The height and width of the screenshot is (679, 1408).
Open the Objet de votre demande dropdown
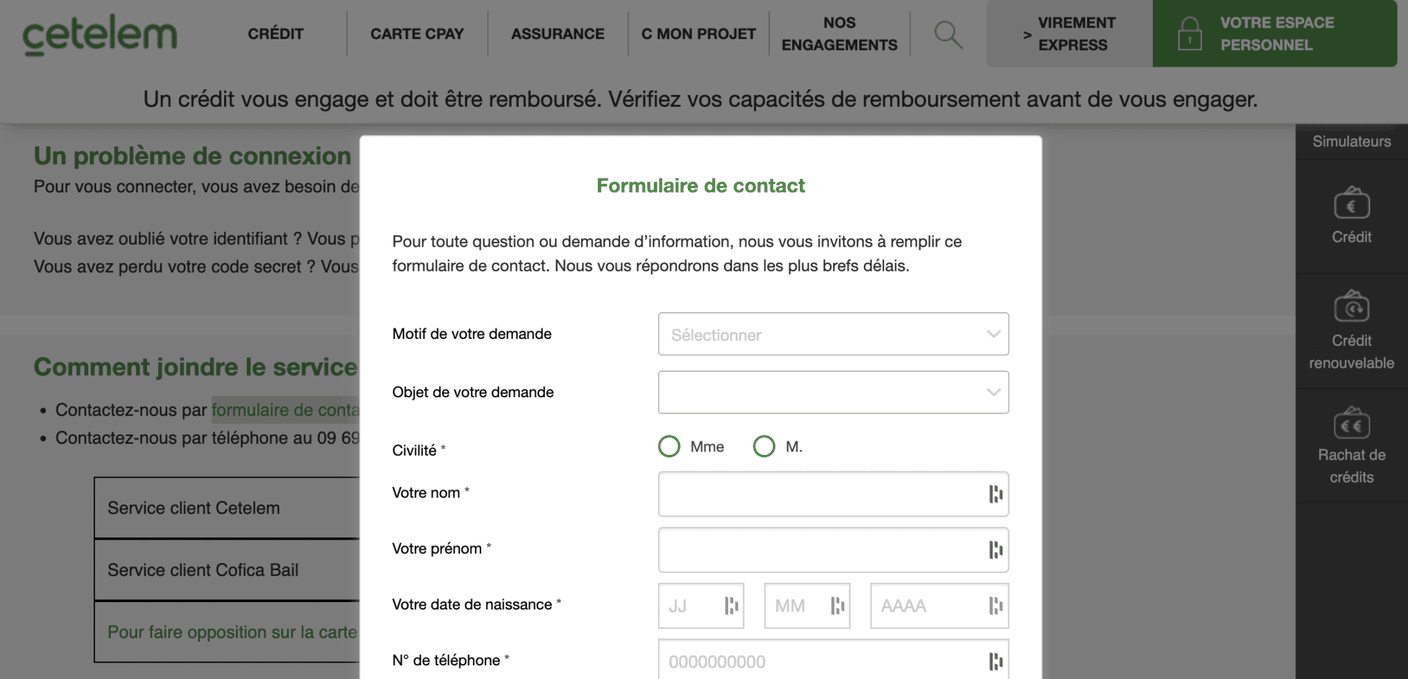(833, 392)
